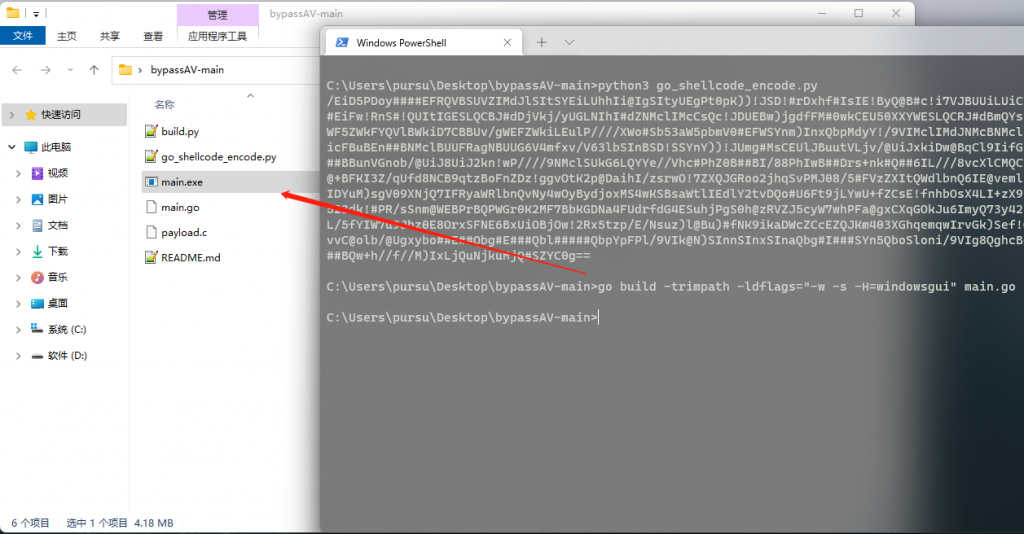This screenshot has height=534, width=1024.
Task: Click the payload.c file icon
Action: tap(151, 232)
